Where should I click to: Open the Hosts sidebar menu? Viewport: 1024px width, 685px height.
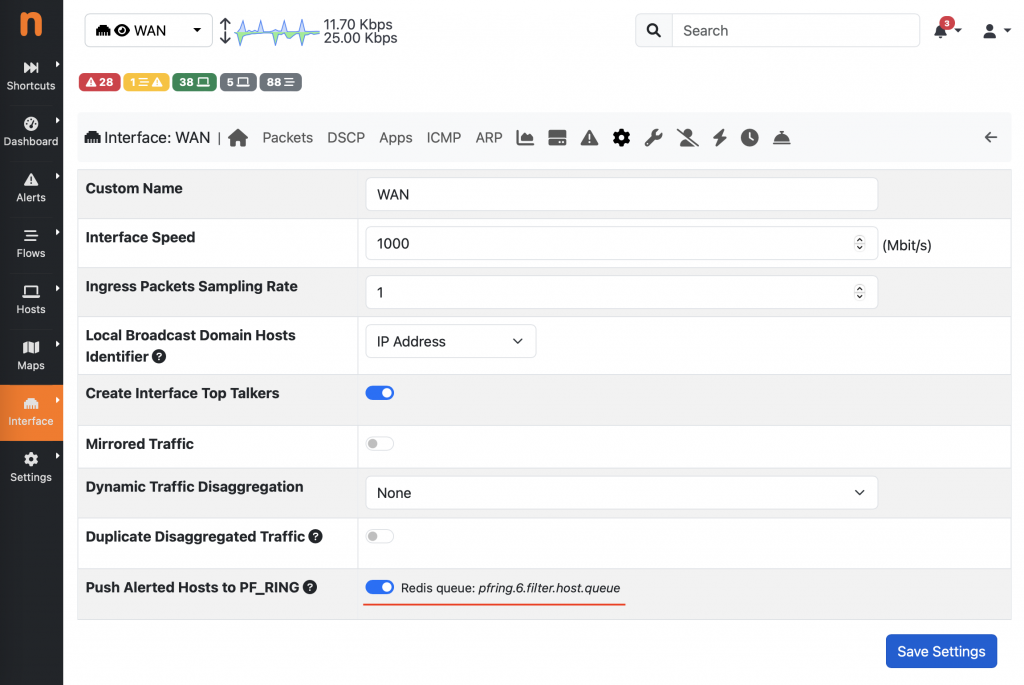pos(31,300)
